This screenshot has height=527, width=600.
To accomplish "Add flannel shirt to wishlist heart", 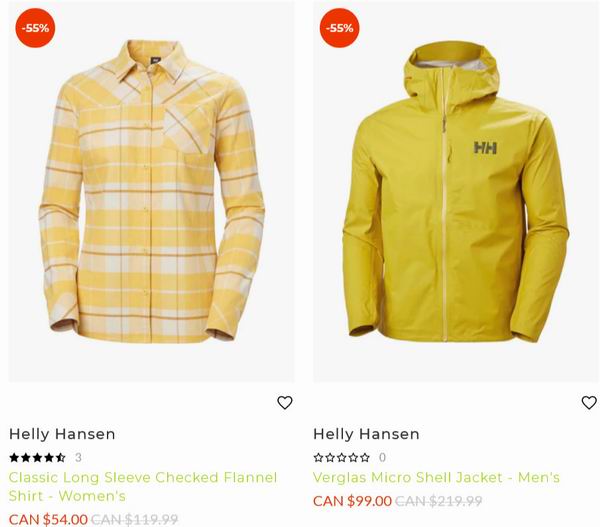I will pyautogui.click(x=285, y=403).
